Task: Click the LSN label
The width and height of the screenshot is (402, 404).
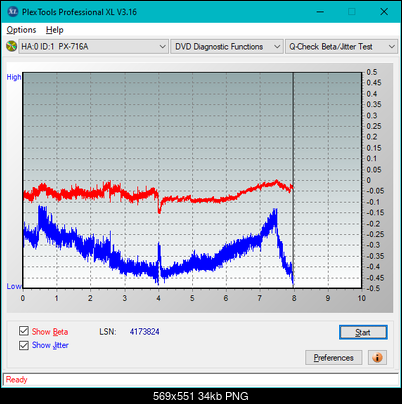Action: pos(108,332)
